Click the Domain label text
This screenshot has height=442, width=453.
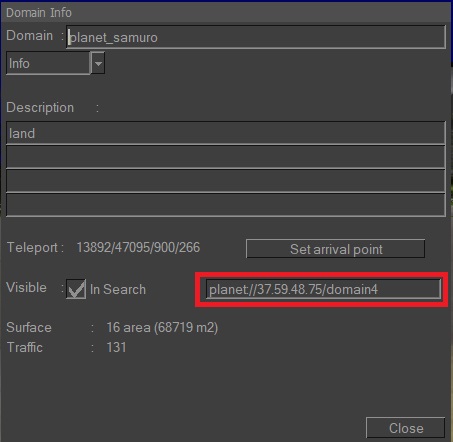click(x=29, y=35)
